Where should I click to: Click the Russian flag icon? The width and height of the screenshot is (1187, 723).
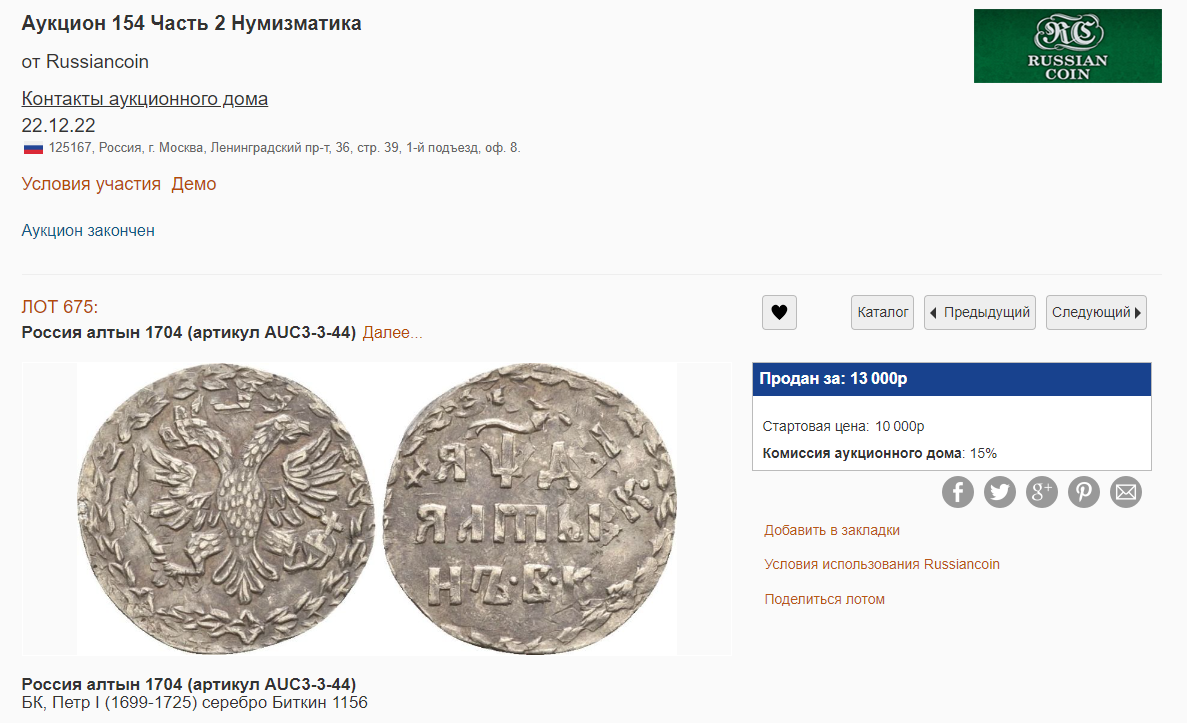[33, 148]
